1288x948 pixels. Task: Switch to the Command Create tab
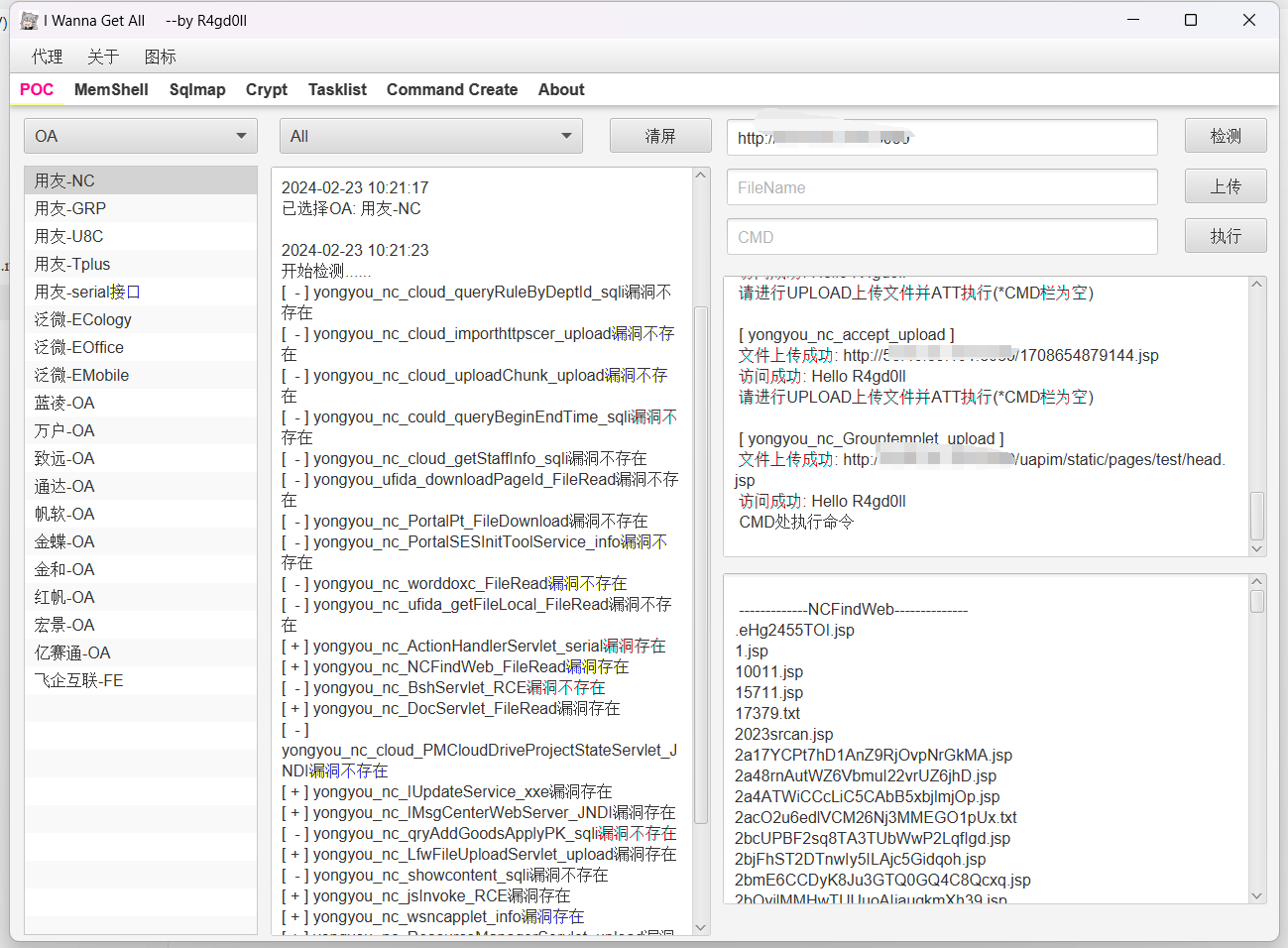click(x=452, y=89)
